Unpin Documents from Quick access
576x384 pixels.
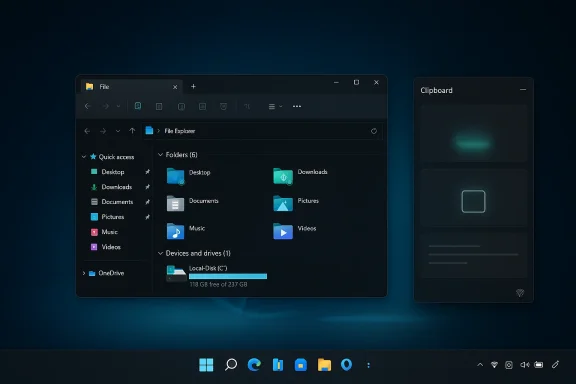[x=147, y=202]
